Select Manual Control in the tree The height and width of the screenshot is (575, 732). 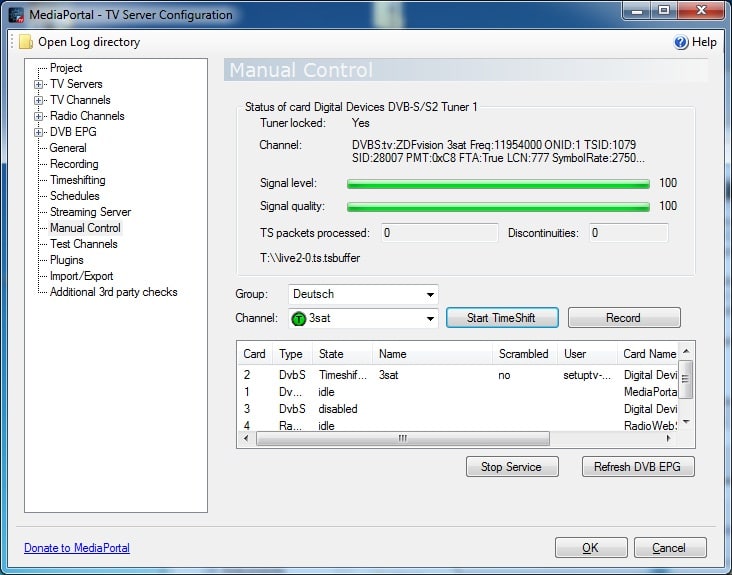pos(85,228)
